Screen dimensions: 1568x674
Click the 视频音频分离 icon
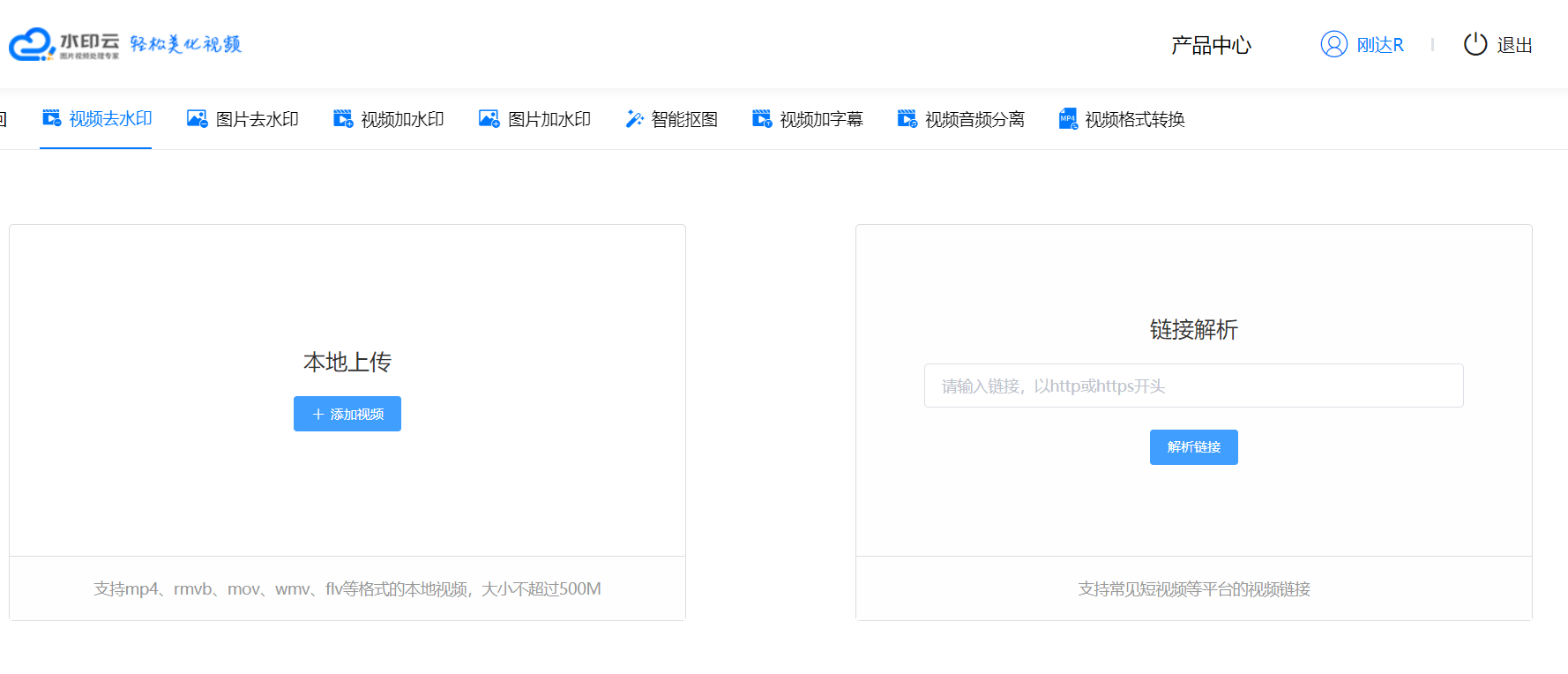pos(907,118)
